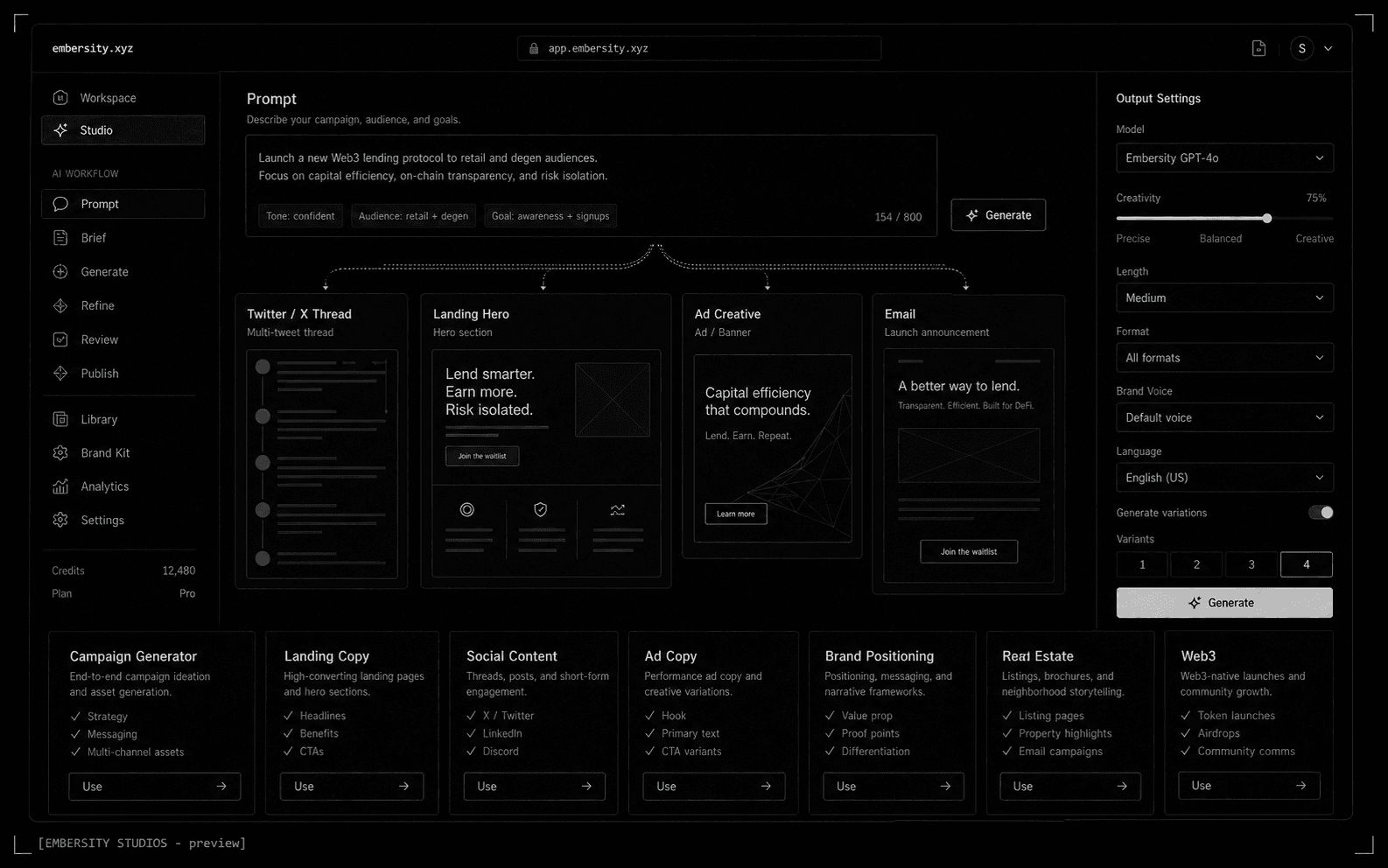The height and width of the screenshot is (868, 1388).
Task: Select variant count 2
Action: tap(1196, 564)
